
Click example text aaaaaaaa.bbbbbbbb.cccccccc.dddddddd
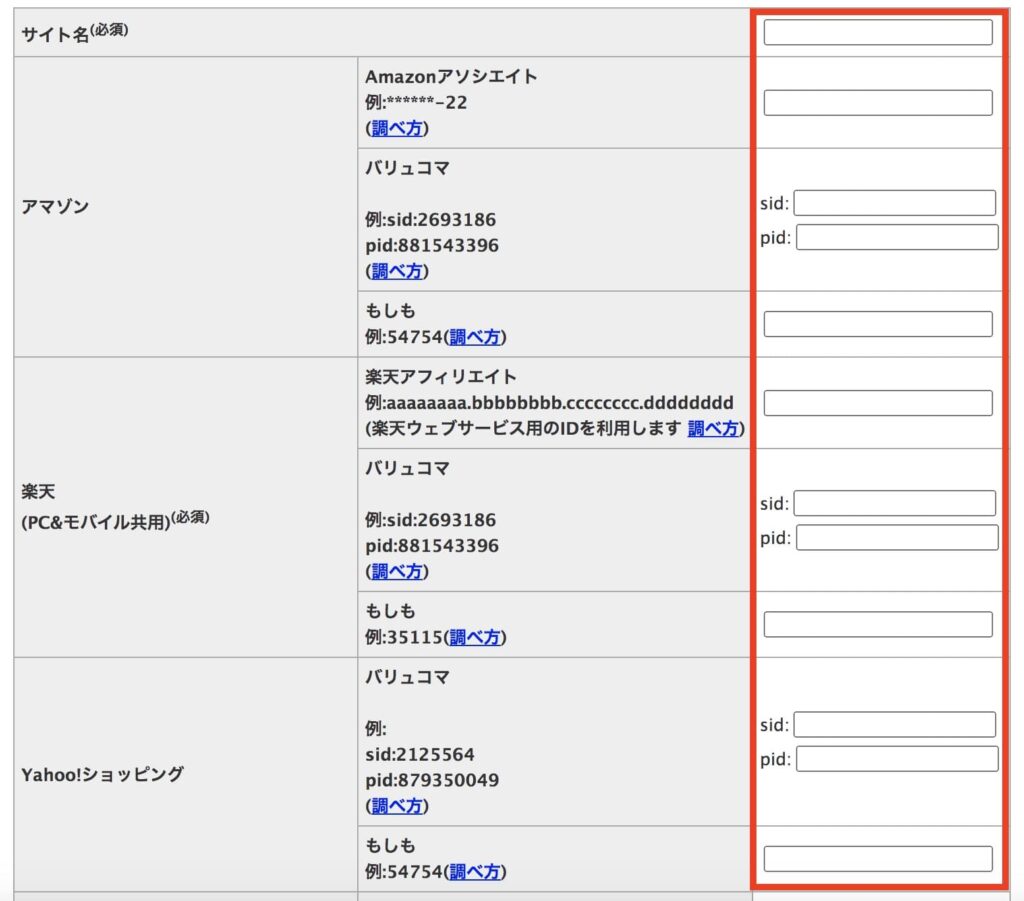tap(560, 403)
